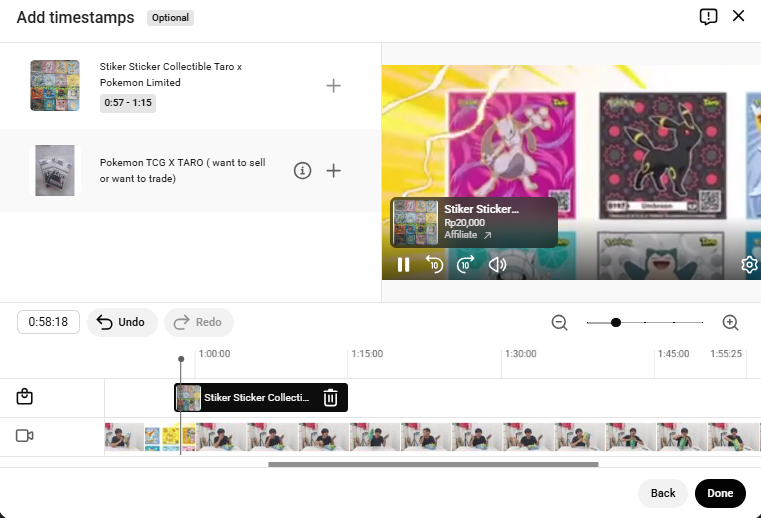Pause the video preview
The width and height of the screenshot is (761, 518).
[x=404, y=265]
